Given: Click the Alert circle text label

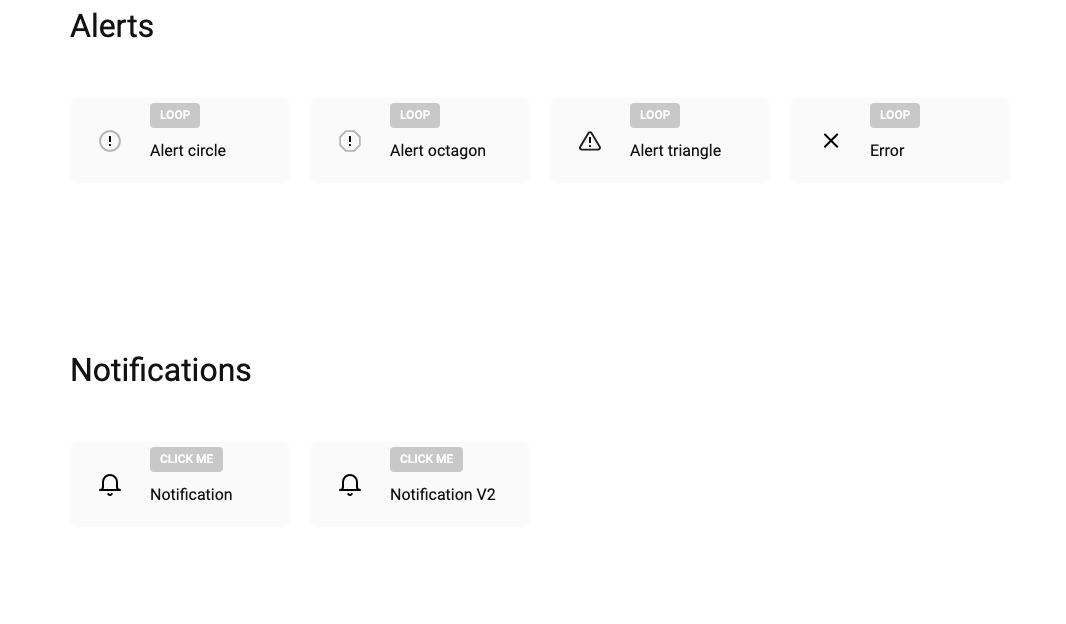Looking at the screenshot, I should (x=188, y=150).
